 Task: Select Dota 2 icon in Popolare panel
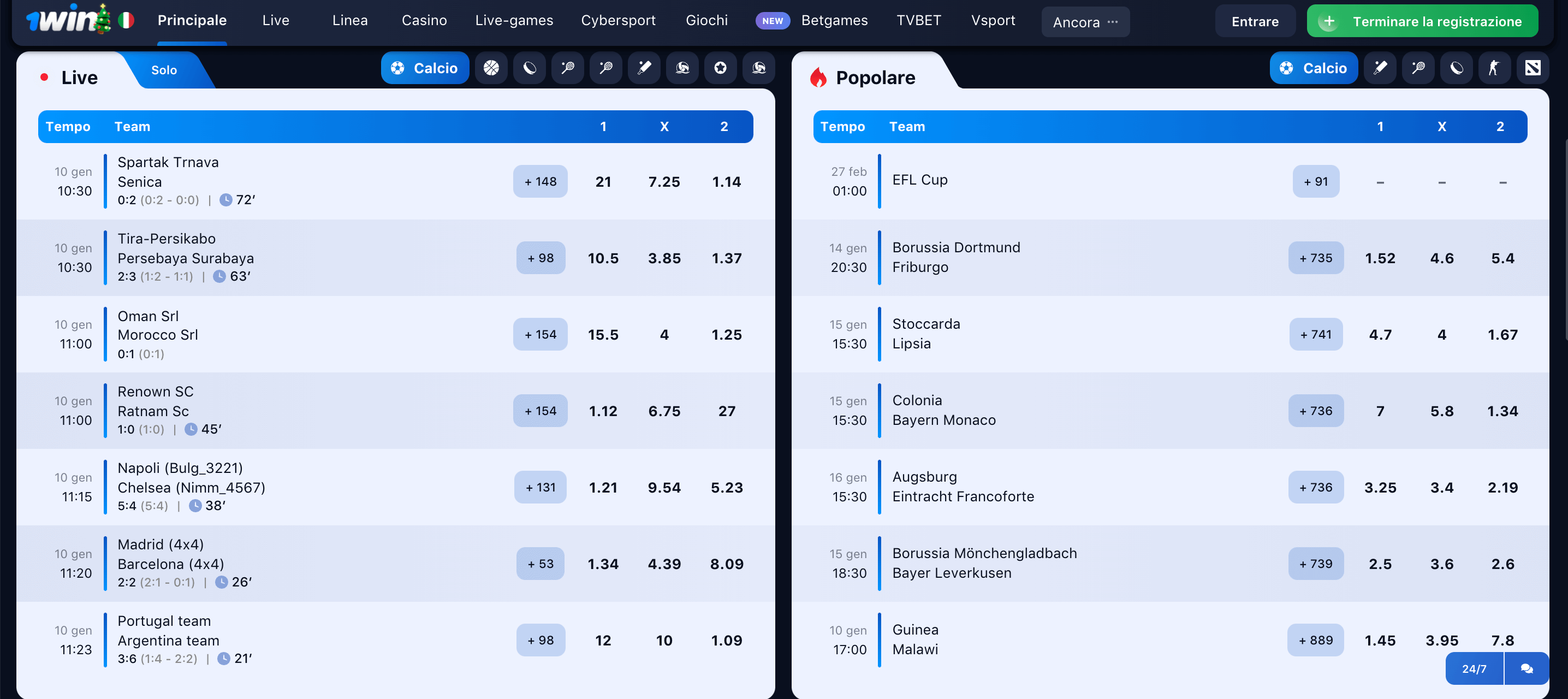point(1533,68)
